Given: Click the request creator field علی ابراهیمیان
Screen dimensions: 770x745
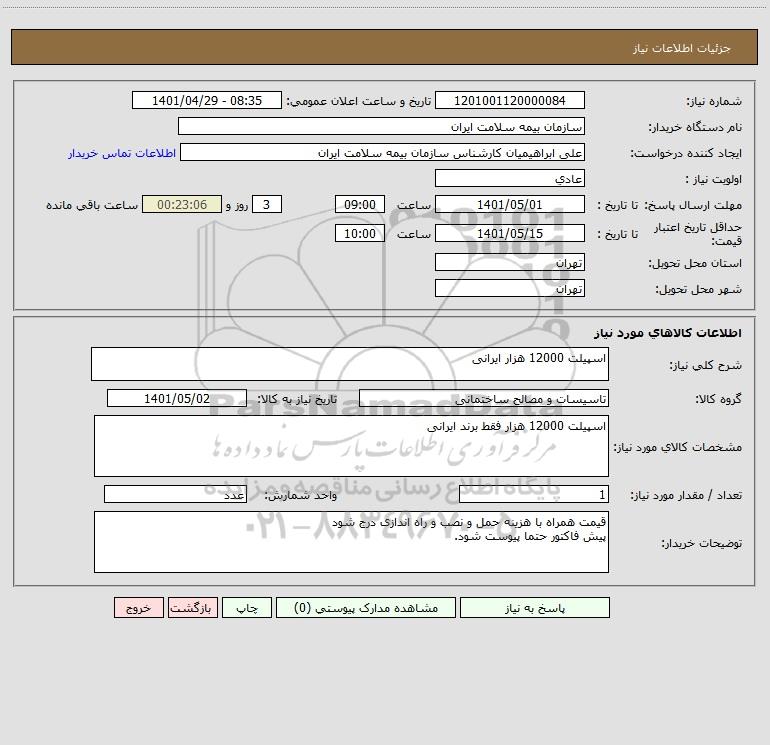Looking at the screenshot, I should [382, 152].
